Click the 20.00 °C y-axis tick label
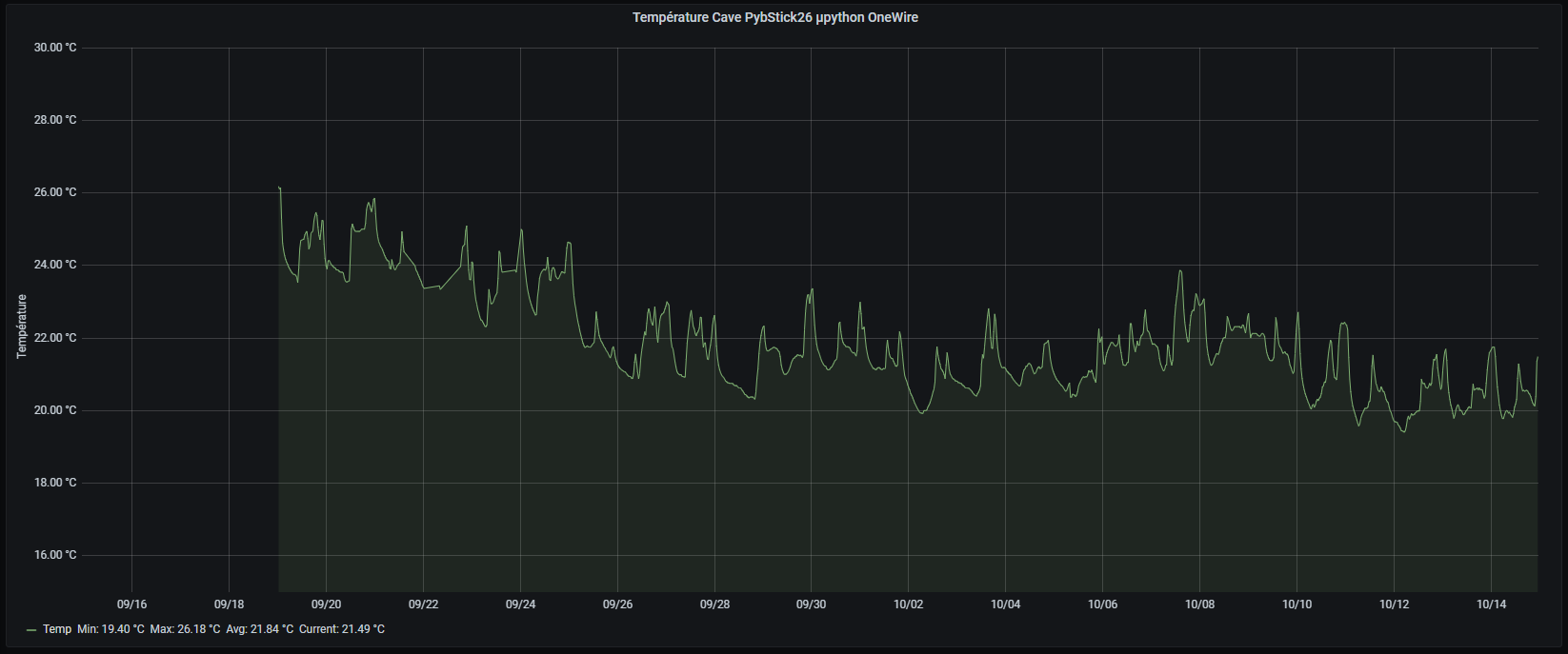 (x=55, y=410)
